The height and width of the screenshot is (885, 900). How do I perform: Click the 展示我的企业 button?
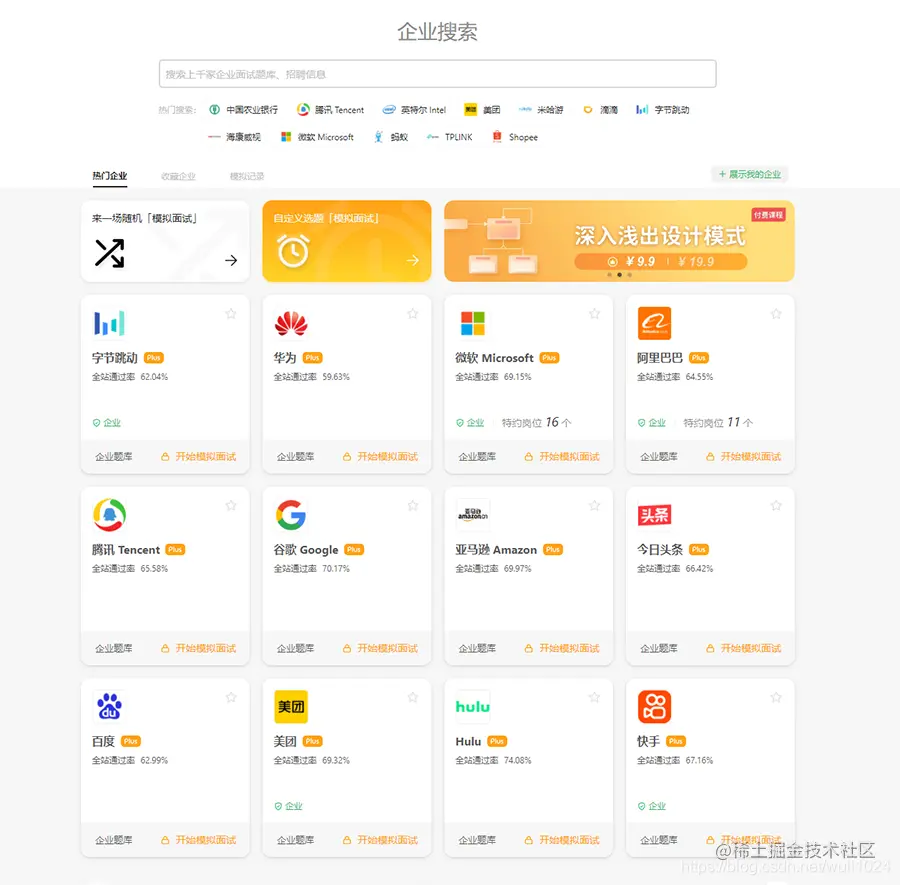(750, 174)
